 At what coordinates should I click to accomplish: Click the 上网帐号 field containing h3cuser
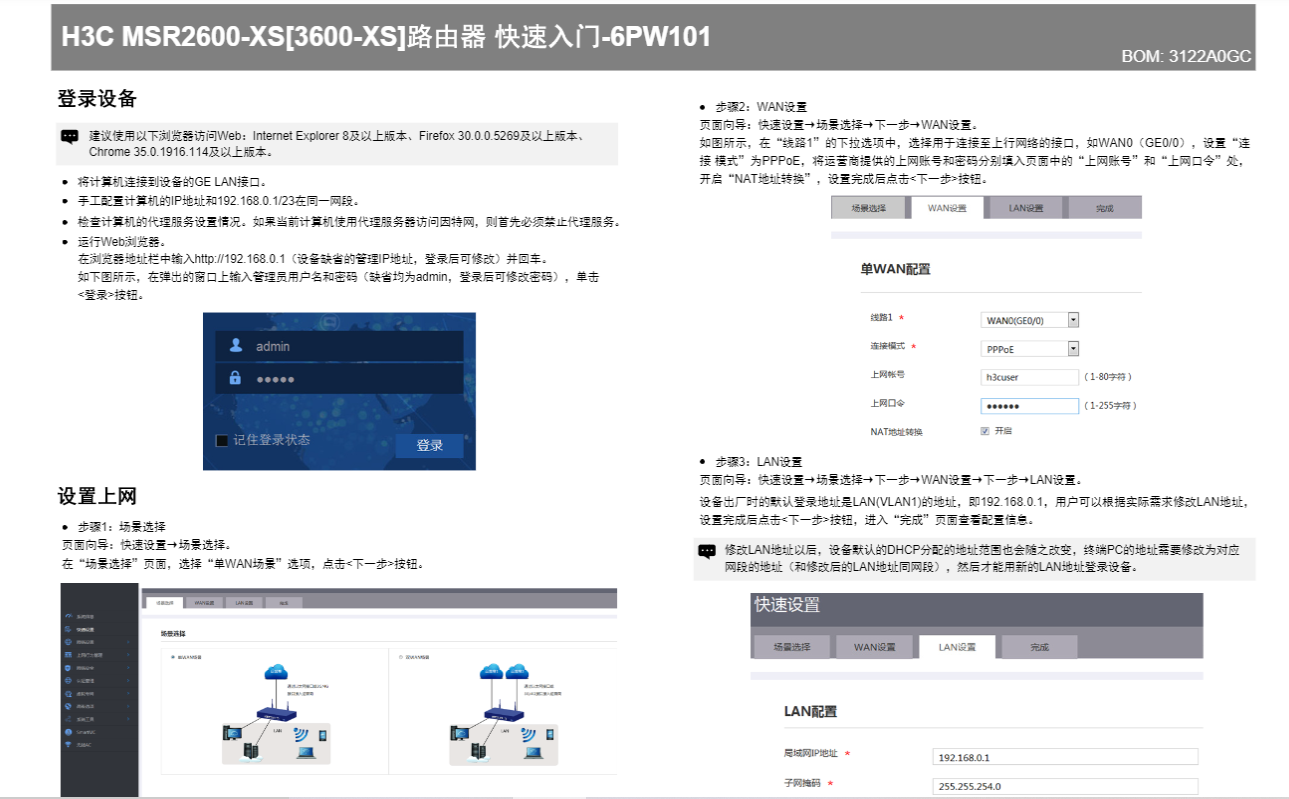tap(1029, 377)
